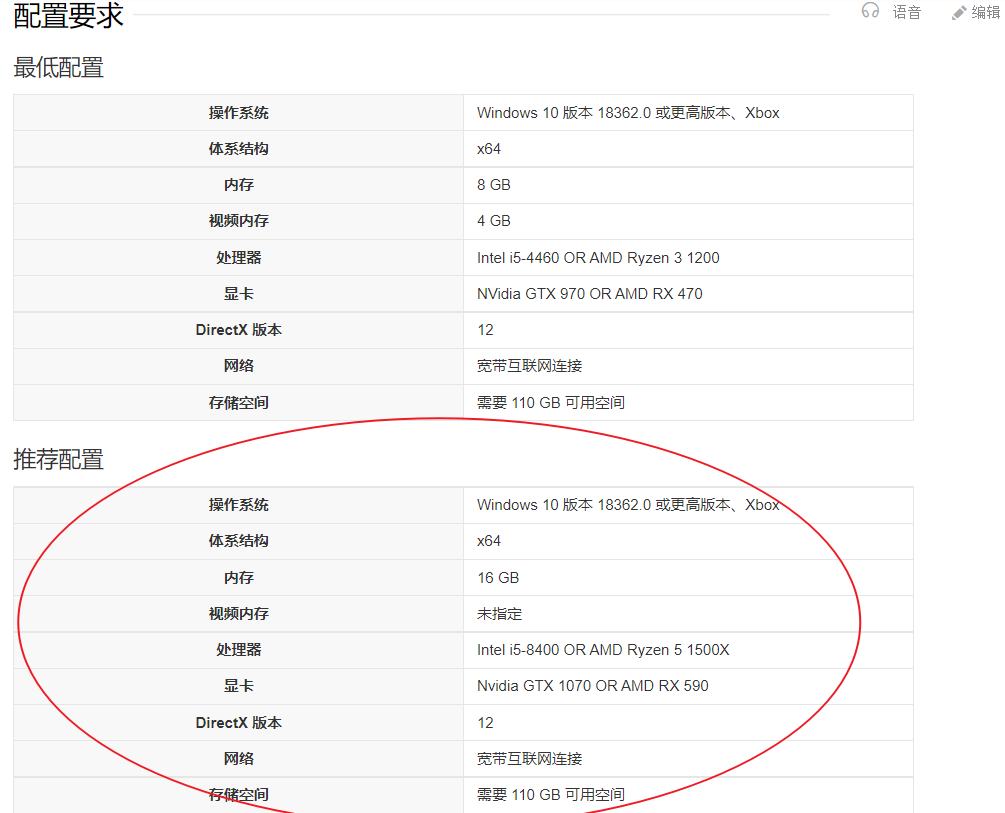Select the 8 GB memory value
The height and width of the screenshot is (813, 1005).
[494, 185]
